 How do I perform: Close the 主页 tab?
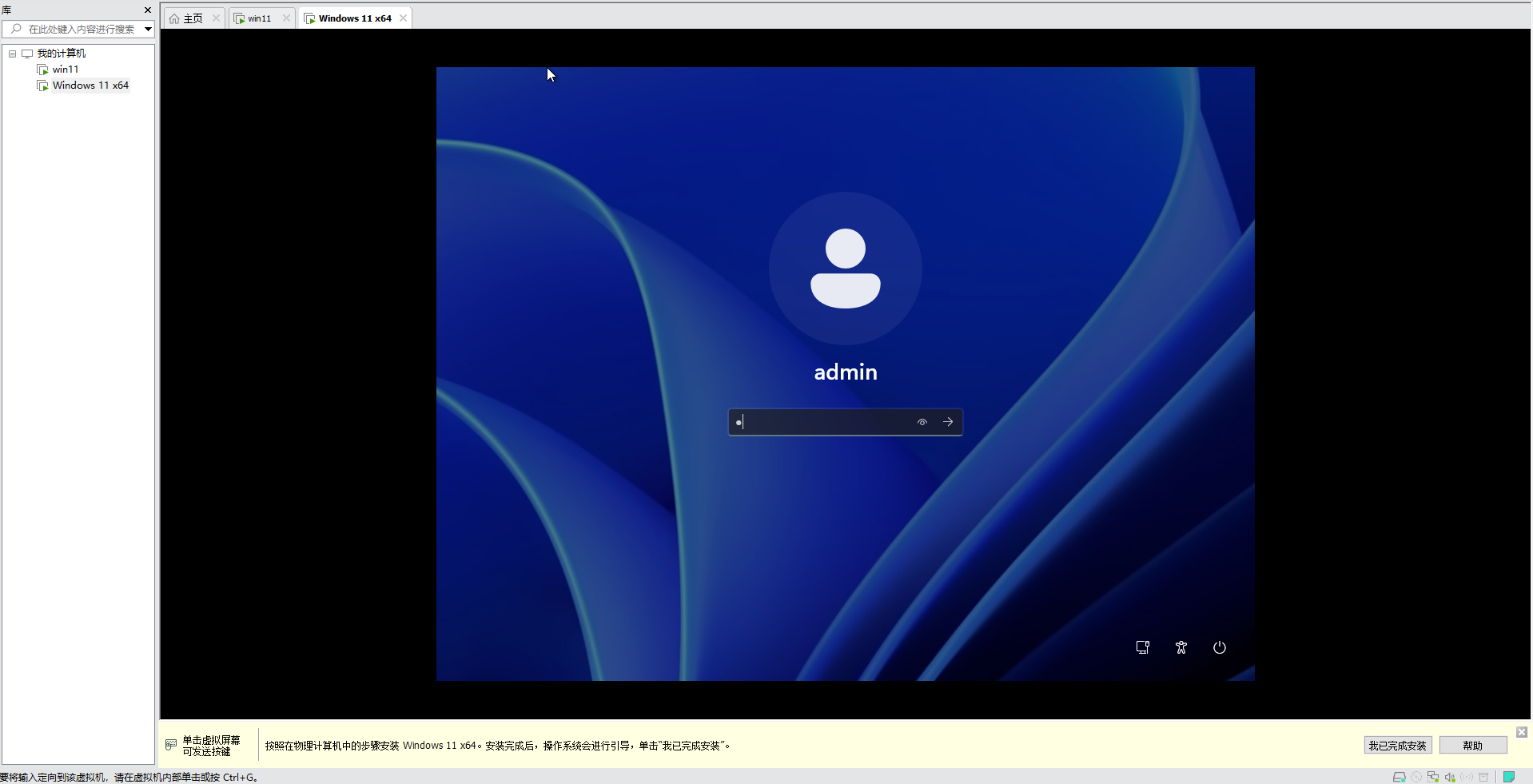point(216,18)
